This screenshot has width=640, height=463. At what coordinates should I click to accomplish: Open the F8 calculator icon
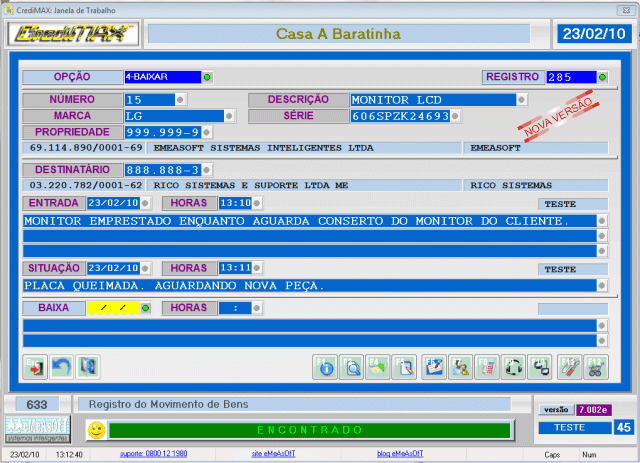click(x=486, y=367)
